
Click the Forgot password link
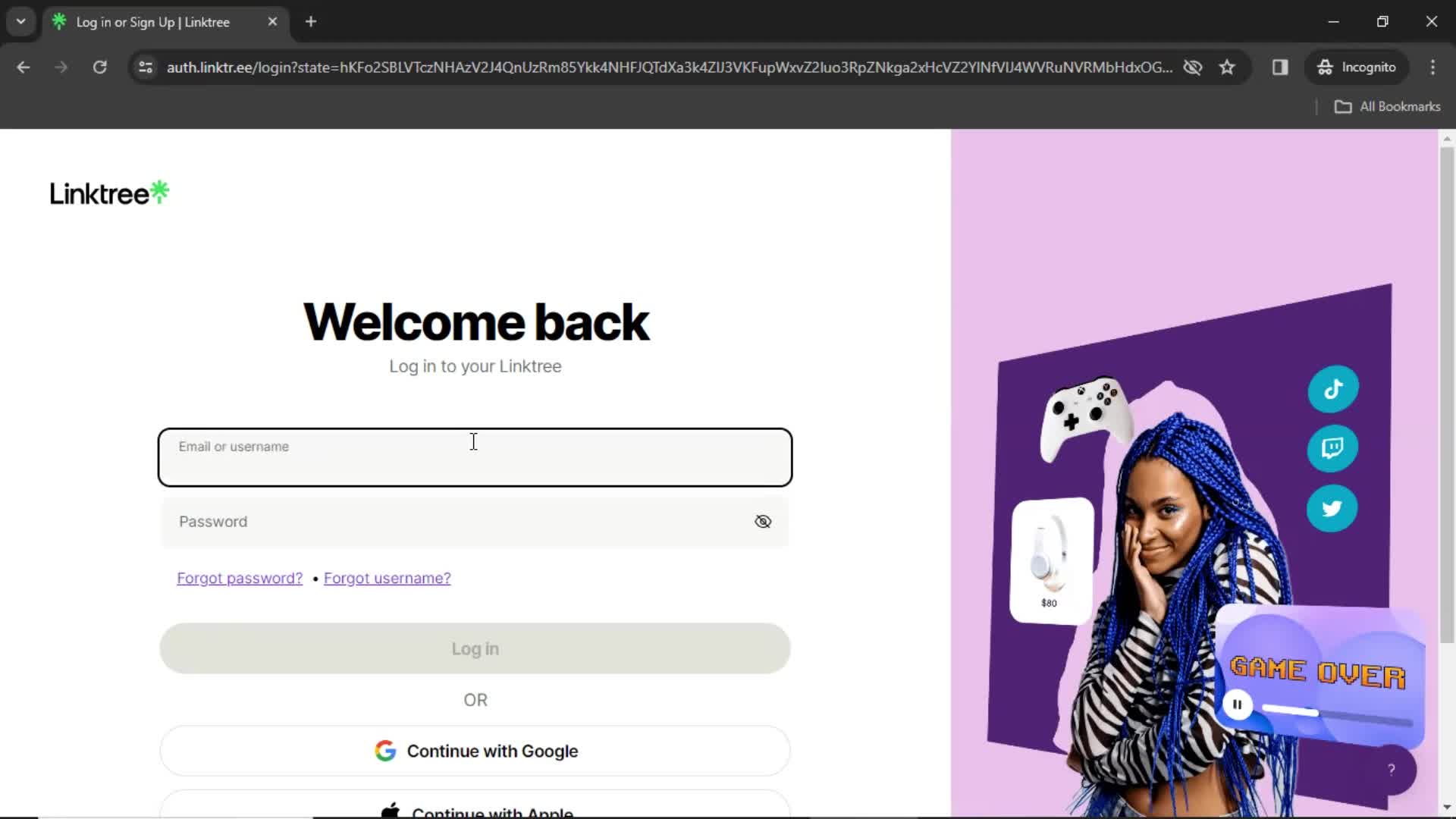click(239, 577)
